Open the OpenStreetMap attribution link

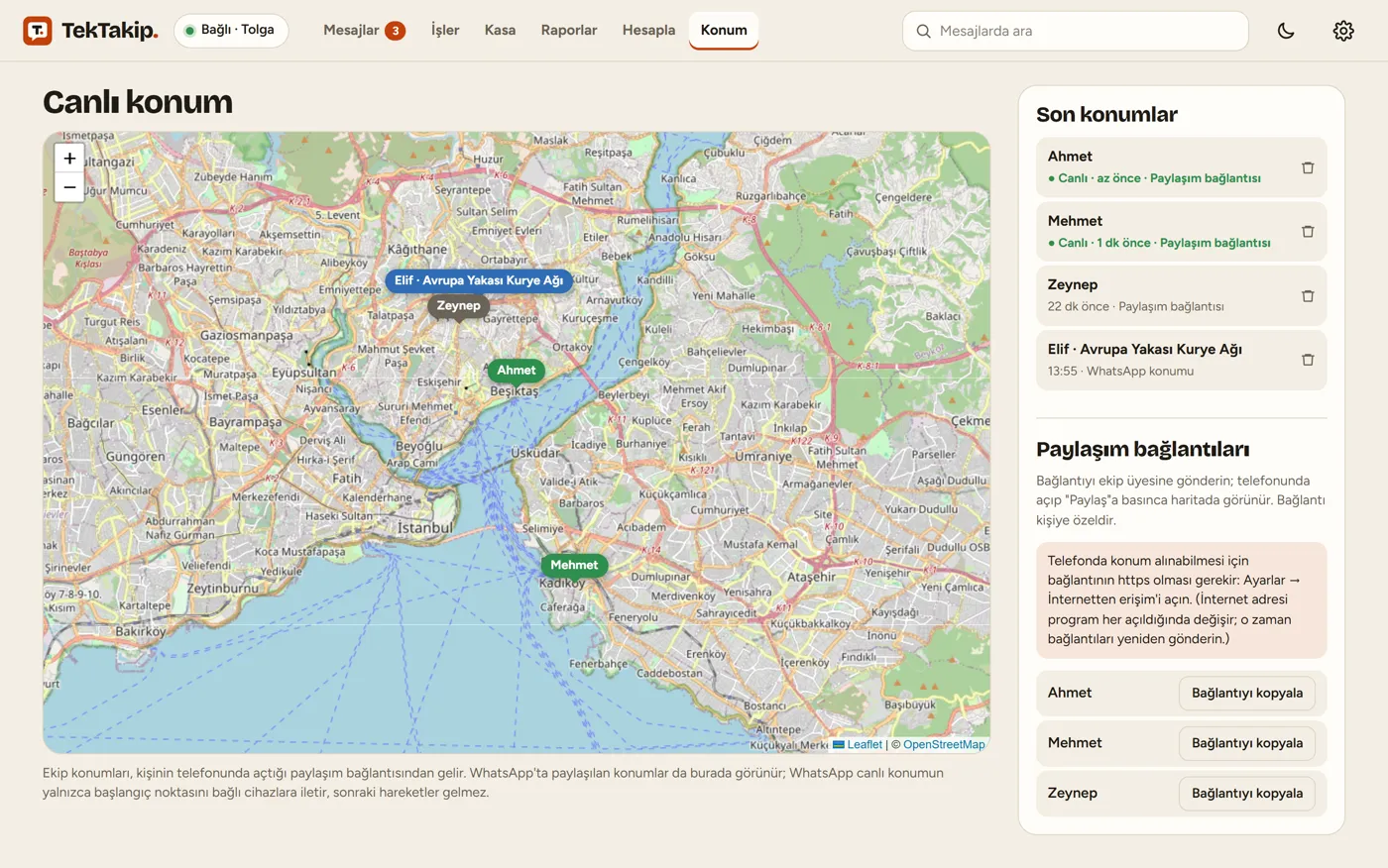click(x=944, y=745)
